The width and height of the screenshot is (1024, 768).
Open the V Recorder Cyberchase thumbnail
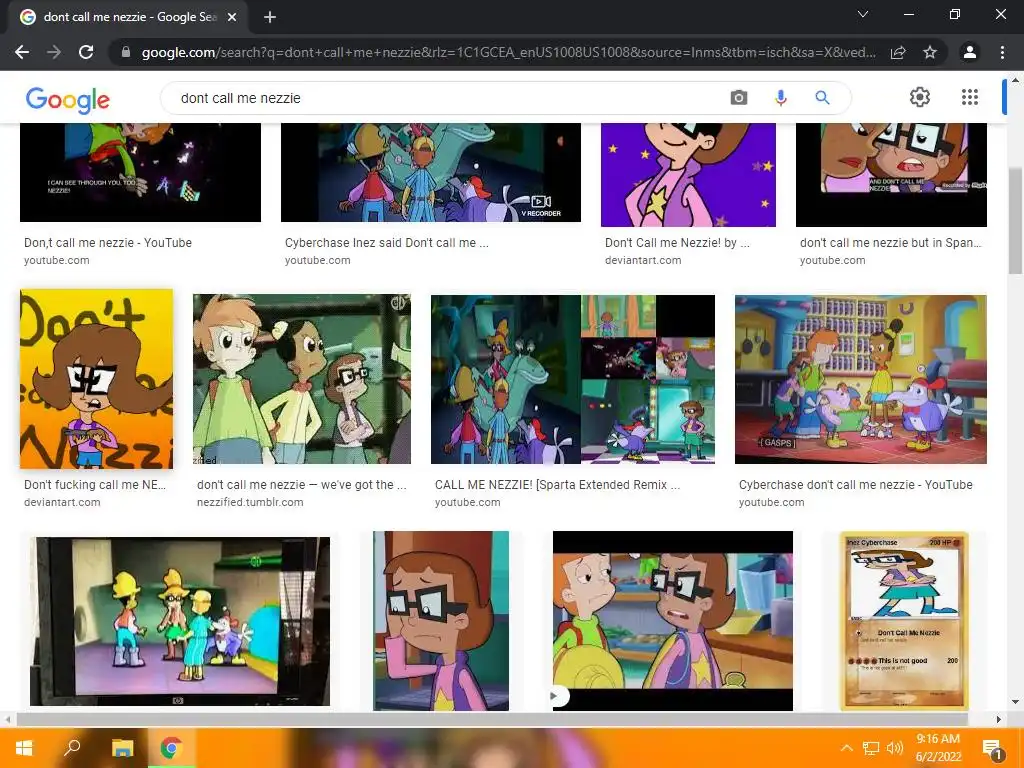[x=430, y=172]
